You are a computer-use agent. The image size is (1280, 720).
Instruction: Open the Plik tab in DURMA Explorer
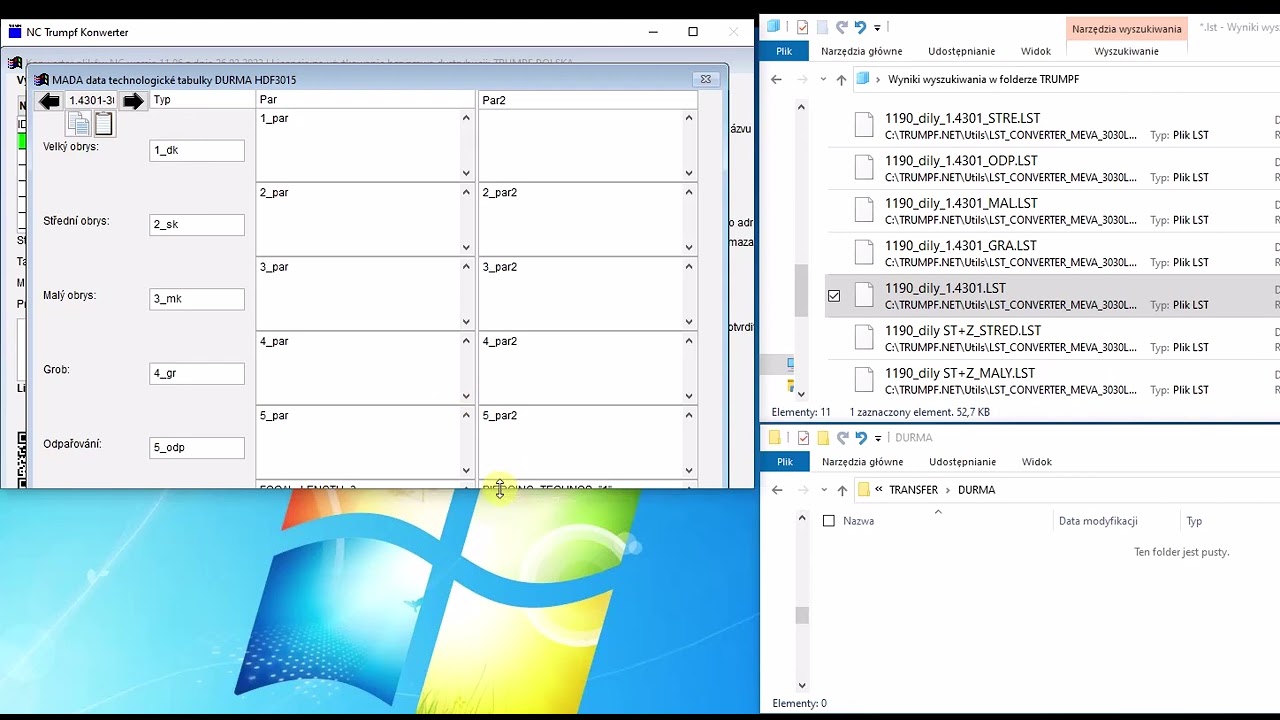click(x=784, y=462)
